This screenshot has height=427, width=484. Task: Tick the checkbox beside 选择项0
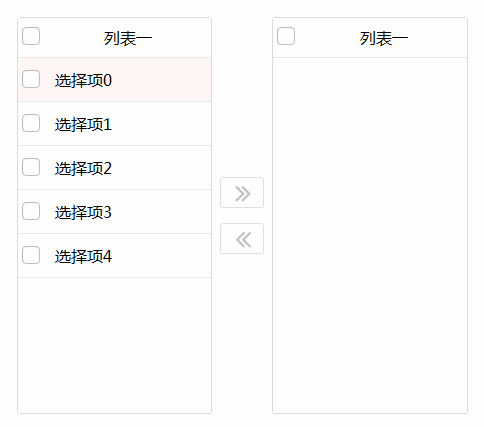[x=31, y=79]
